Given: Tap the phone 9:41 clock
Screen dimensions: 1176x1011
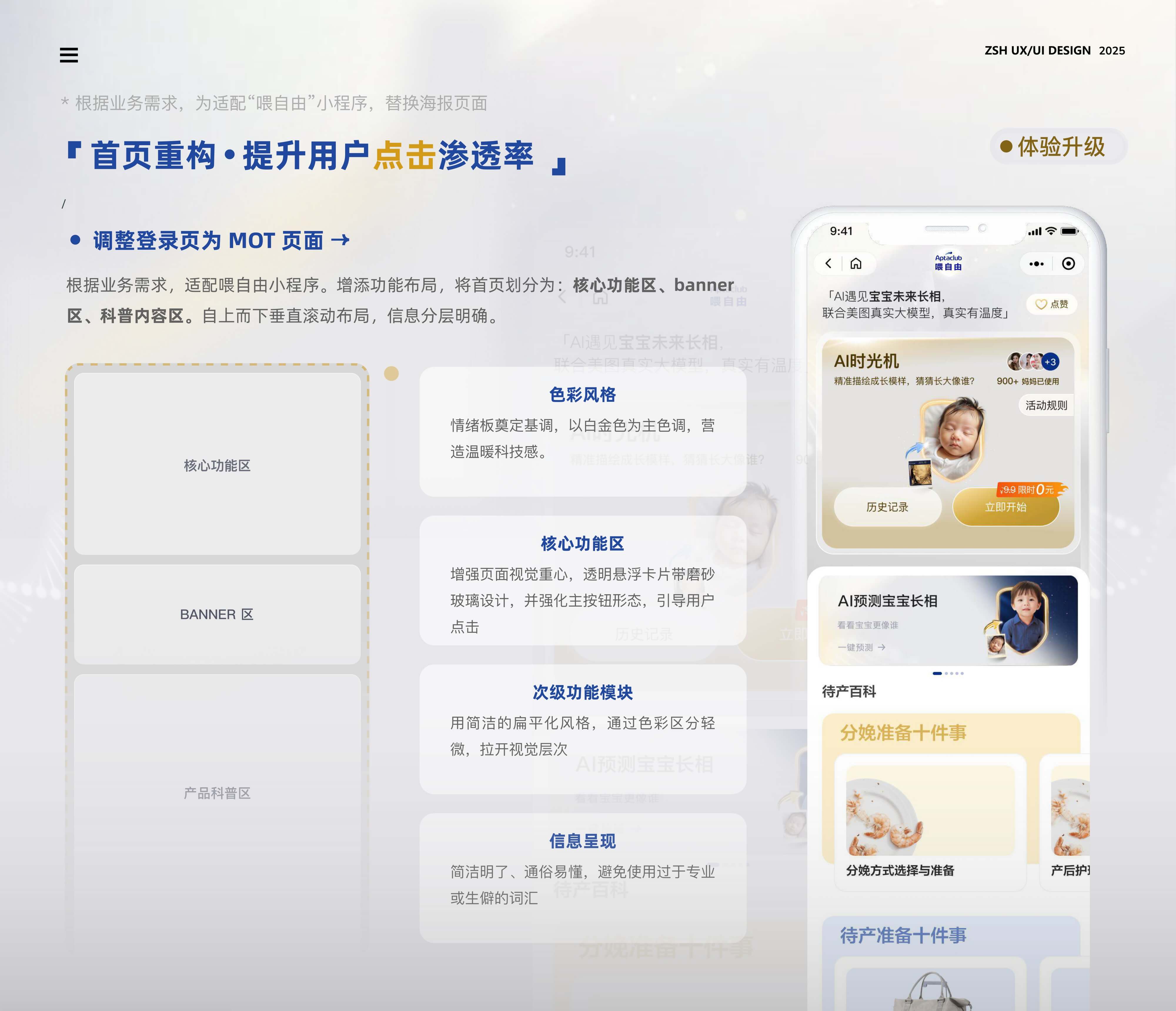Looking at the screenshot, I should click(x=841, y=231).
